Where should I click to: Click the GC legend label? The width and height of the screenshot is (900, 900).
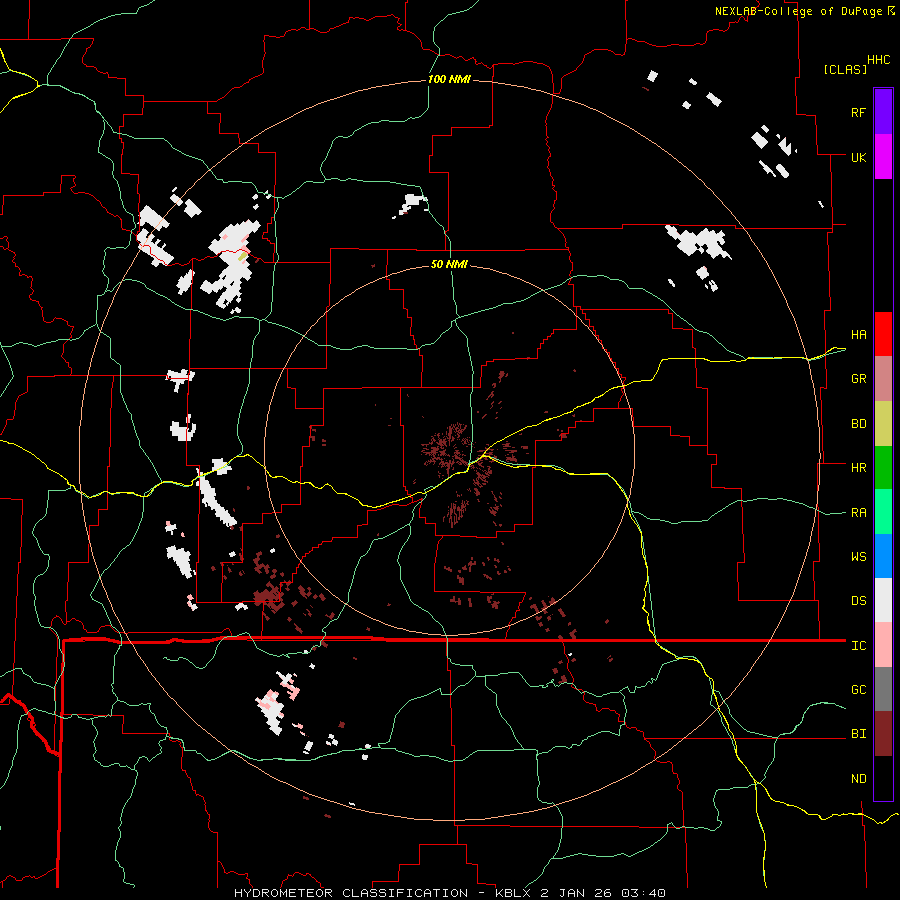coord(859,690)
